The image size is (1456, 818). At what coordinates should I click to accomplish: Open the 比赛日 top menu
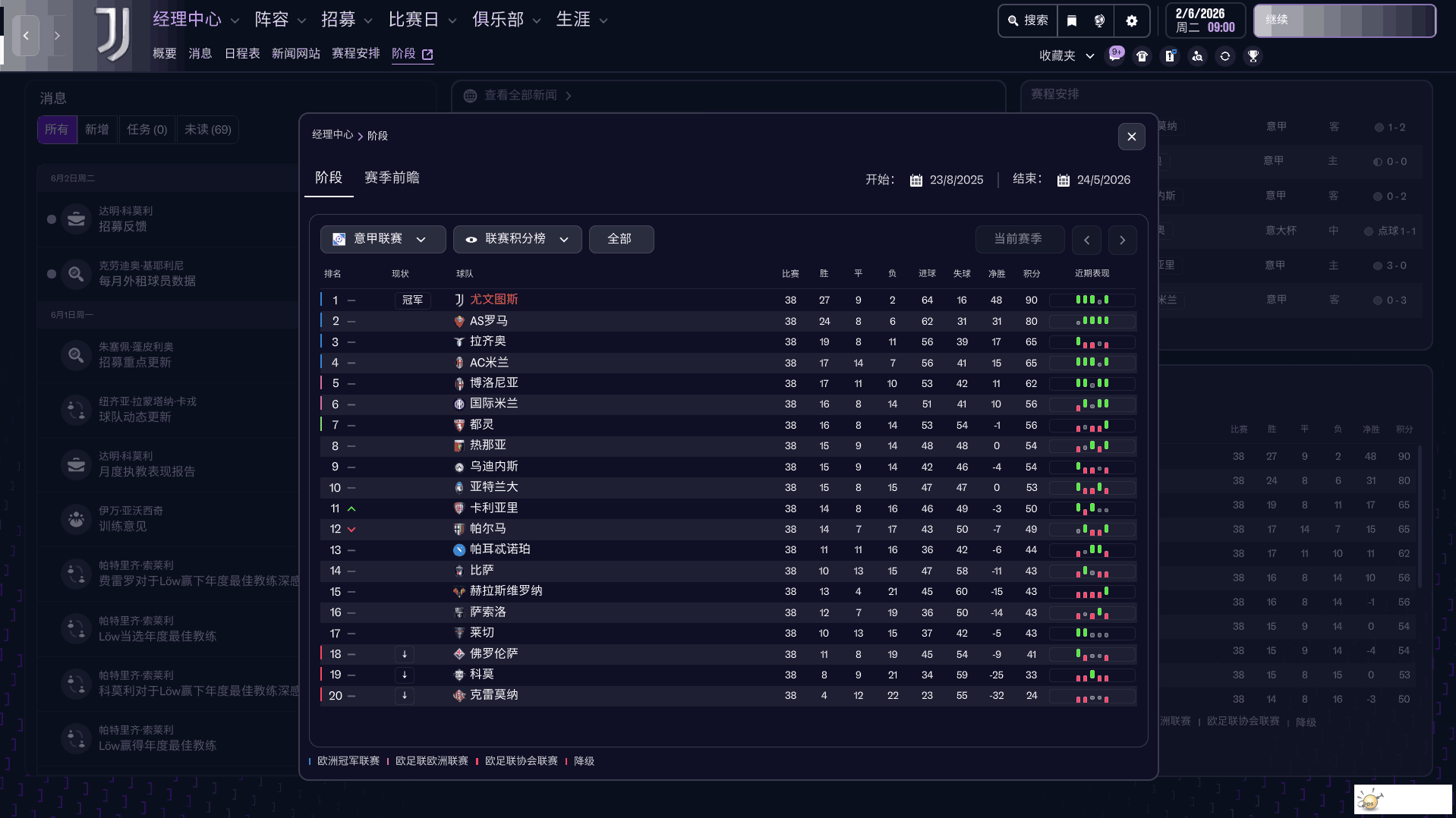(x=421, y=20)
